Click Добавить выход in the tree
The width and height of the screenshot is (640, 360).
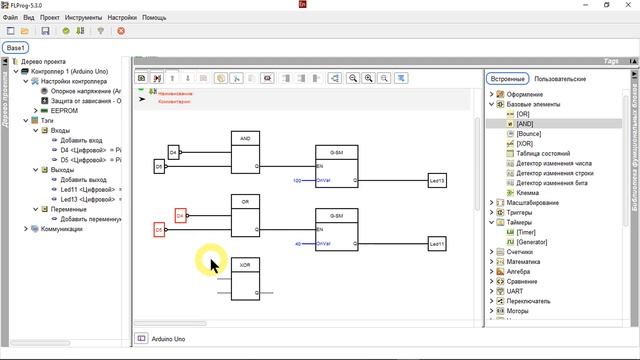click(x=84, y=180)
